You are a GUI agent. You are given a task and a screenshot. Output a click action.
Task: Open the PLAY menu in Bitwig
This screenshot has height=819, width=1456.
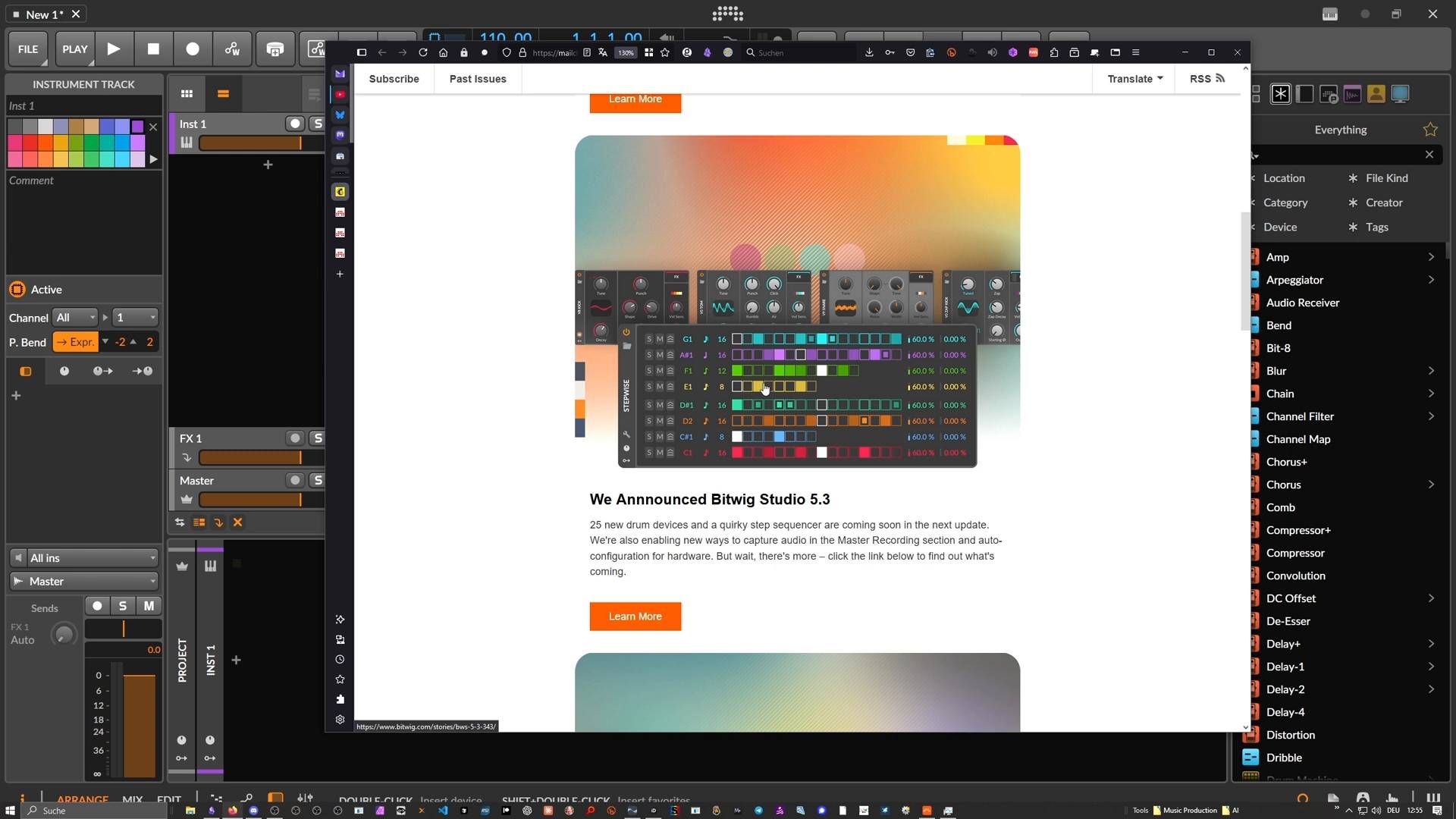pos(74,49)
